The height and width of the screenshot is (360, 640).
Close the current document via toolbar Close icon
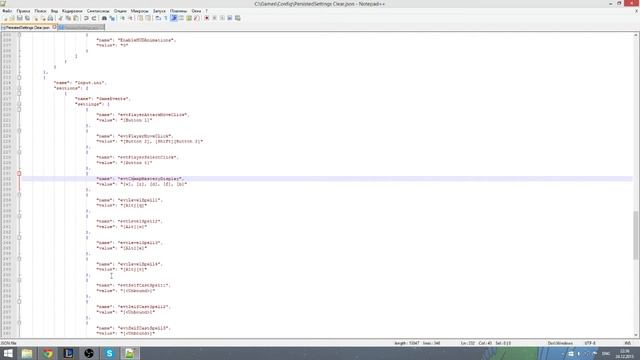pyautogui.click(x=36, y=18)
